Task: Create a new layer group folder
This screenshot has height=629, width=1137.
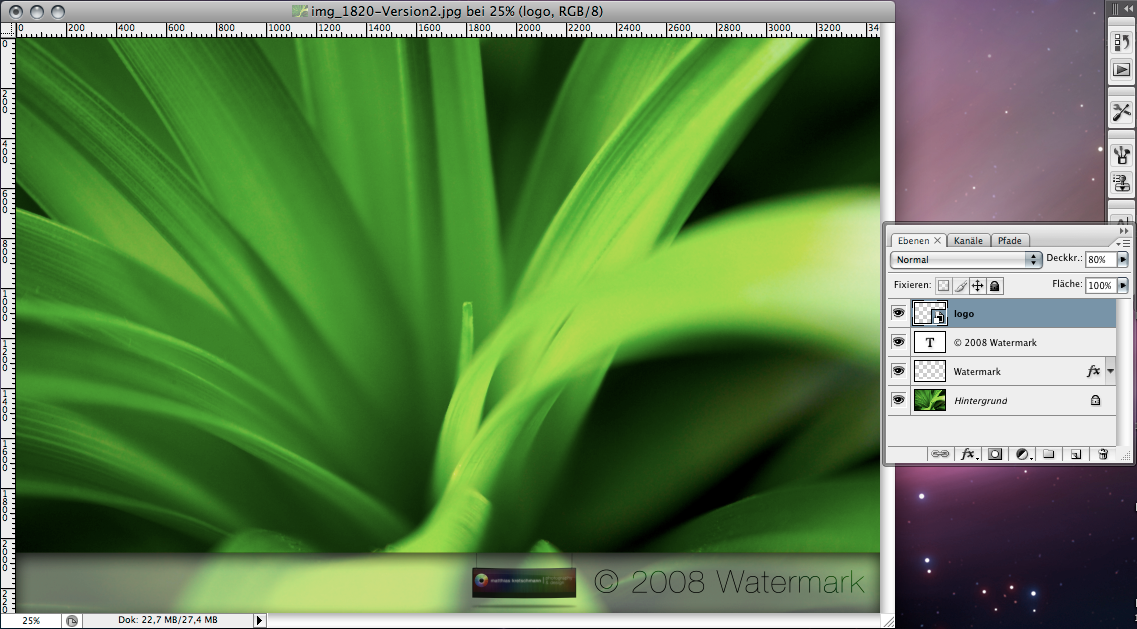Action: tap(1049, 454)
